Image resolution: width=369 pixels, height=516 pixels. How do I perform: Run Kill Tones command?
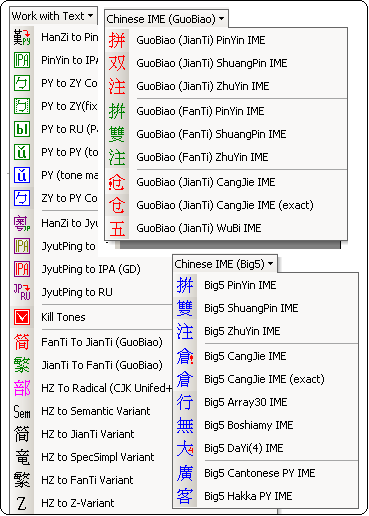[63, 317]
